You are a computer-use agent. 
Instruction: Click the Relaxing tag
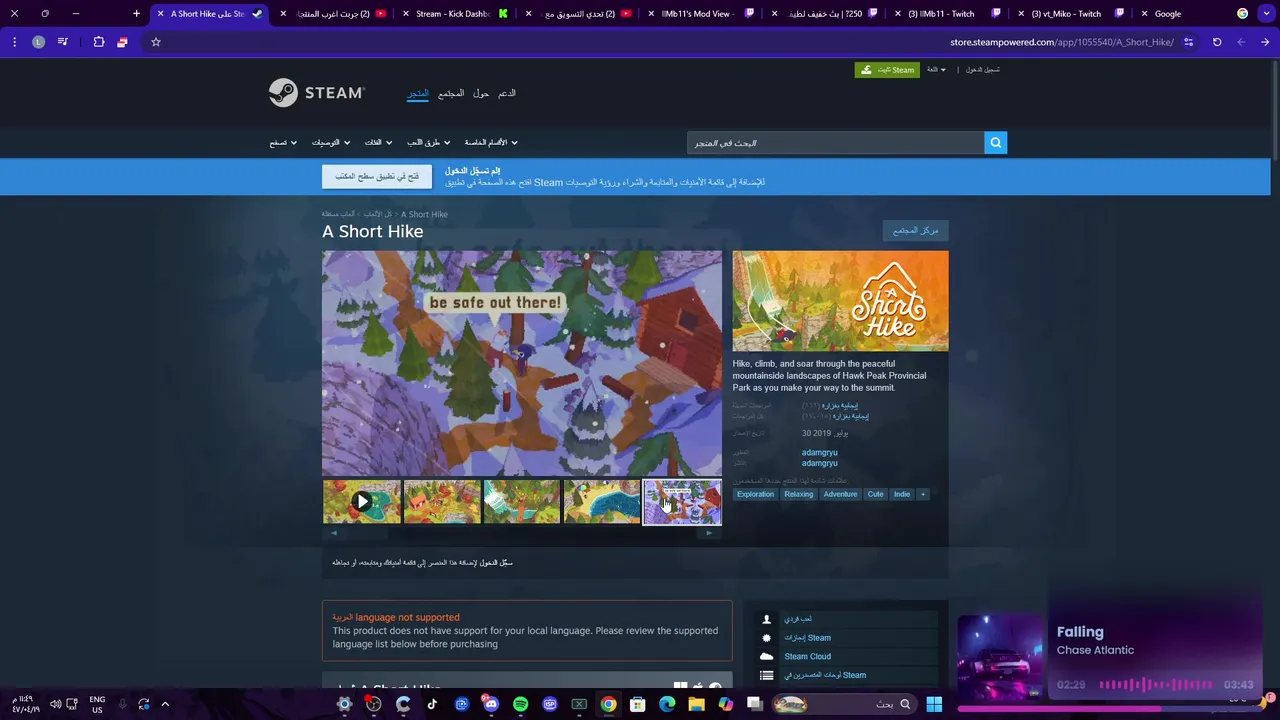click(799, 494)
